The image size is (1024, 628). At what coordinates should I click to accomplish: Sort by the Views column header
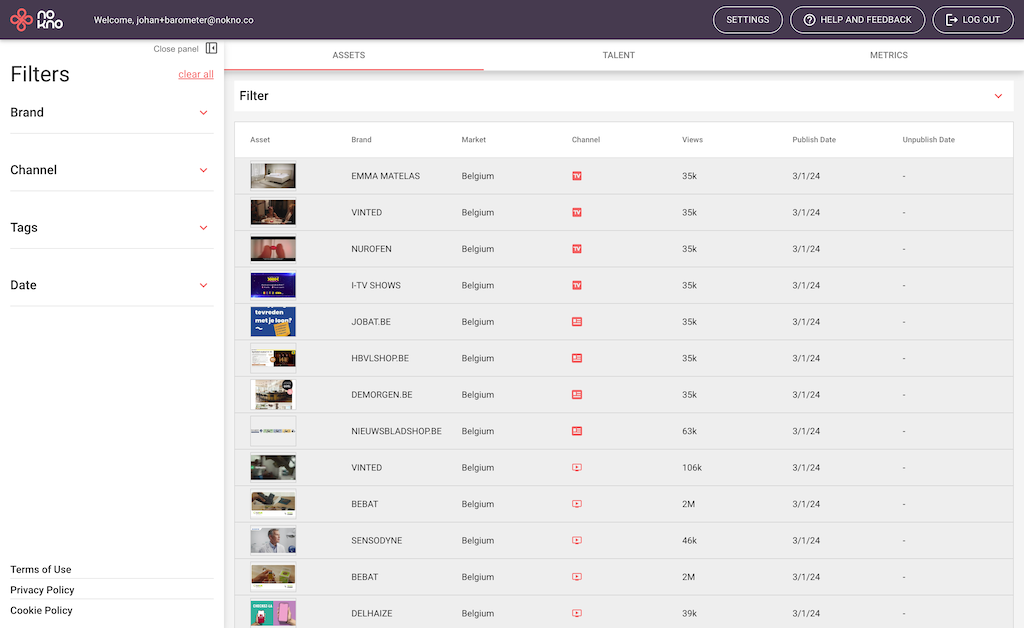click(x=692, y=140)
